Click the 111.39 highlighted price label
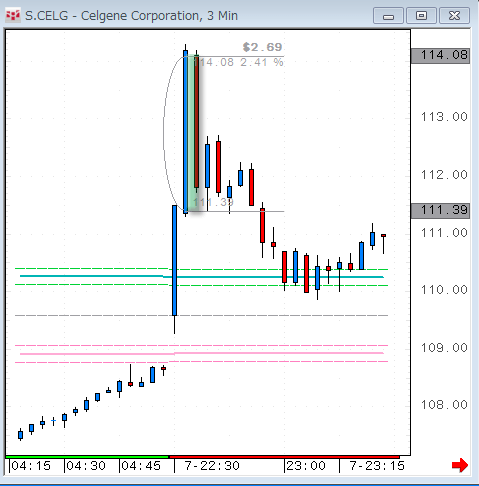The image size is (479, 486). 440,210
